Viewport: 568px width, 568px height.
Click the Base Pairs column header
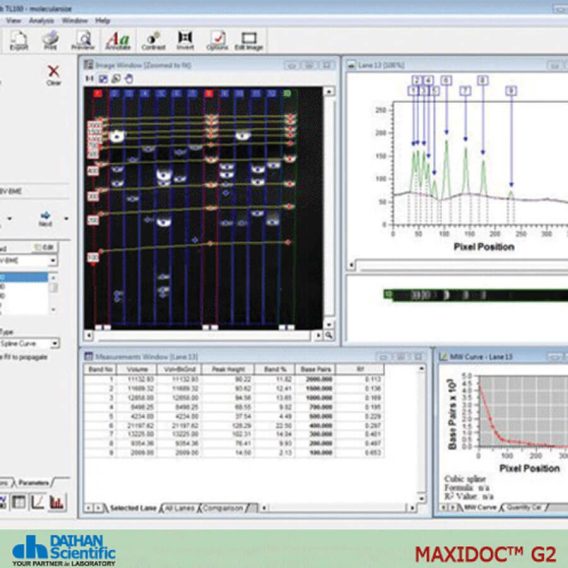tap(316, 369)
